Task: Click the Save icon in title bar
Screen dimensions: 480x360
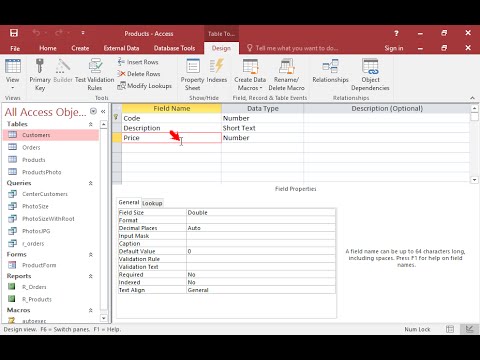Action: (x=14, y=33)
